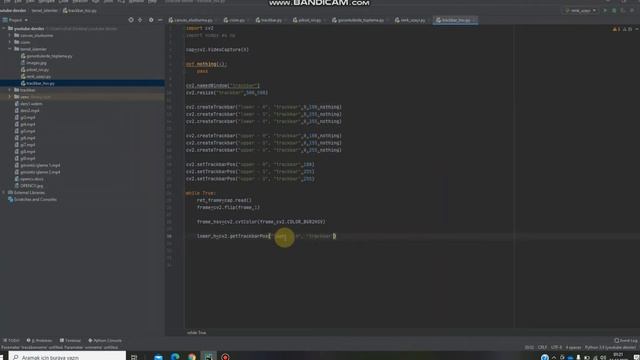Click the Bandicam recorder taskbar icon
The width and height of the screenshot is (640, 360).
pyautogui.click(x=225, y=357)
